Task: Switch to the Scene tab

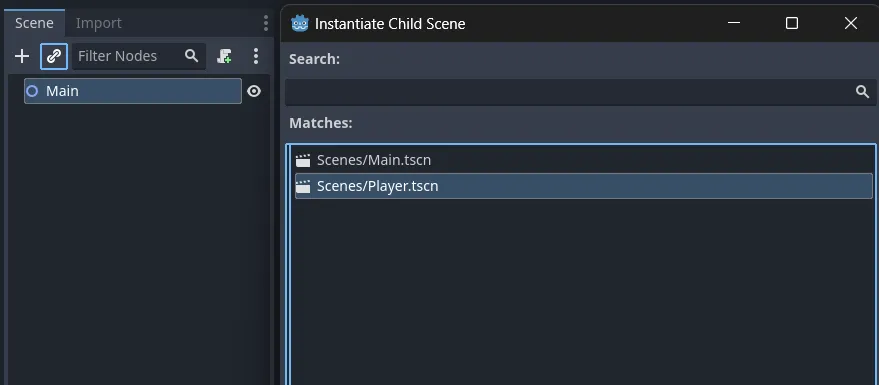Action: click(x=34, y=23)
